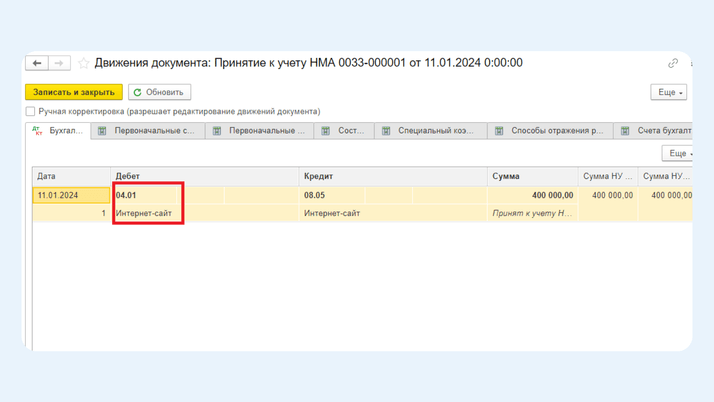Viewport: 714px width, 402px height.
Task: Click the Кредит column header
Action: click(x=393, y=176)
